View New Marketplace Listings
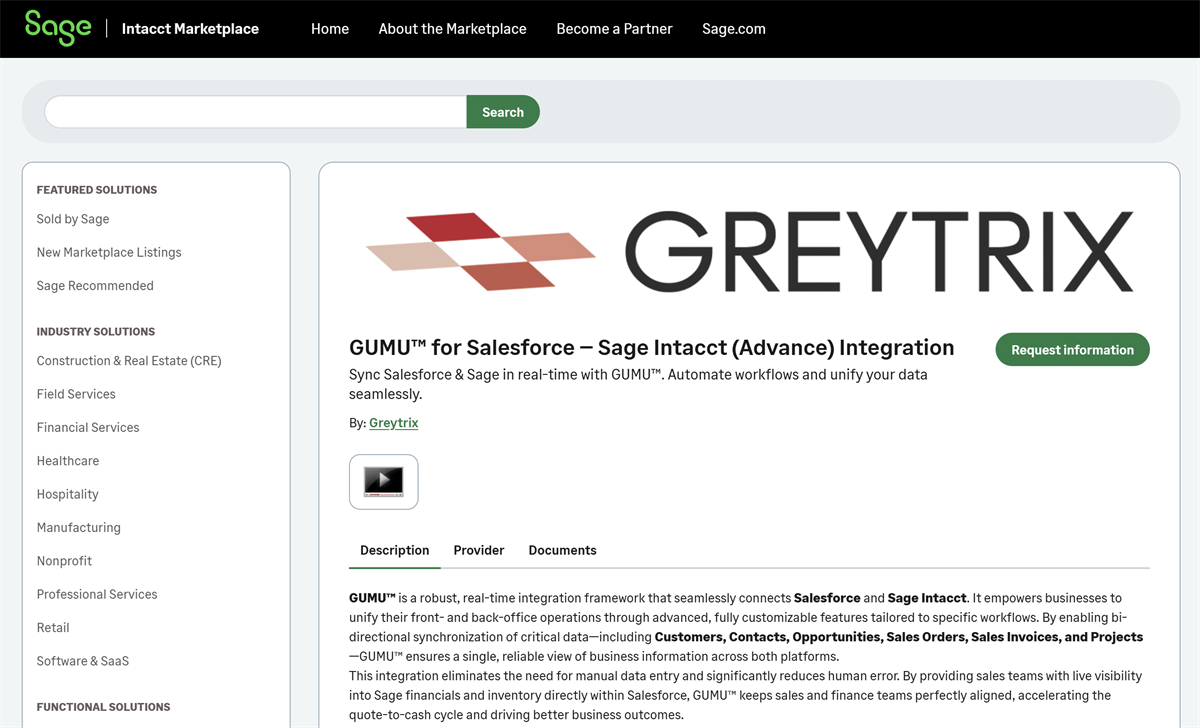 click(x=109, y=252)
